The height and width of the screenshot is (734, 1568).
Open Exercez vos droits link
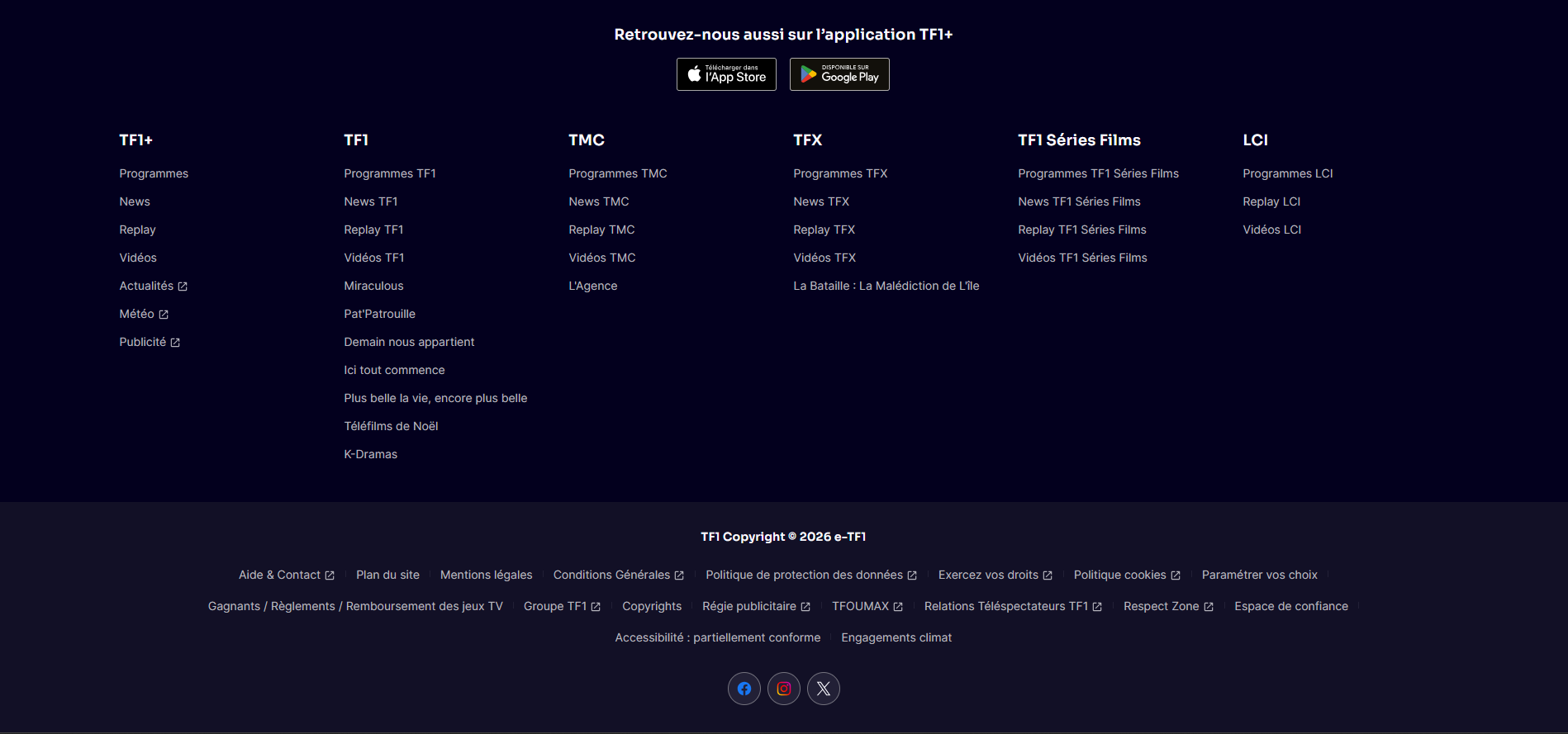pyautogui.click(x=995, y=575)
